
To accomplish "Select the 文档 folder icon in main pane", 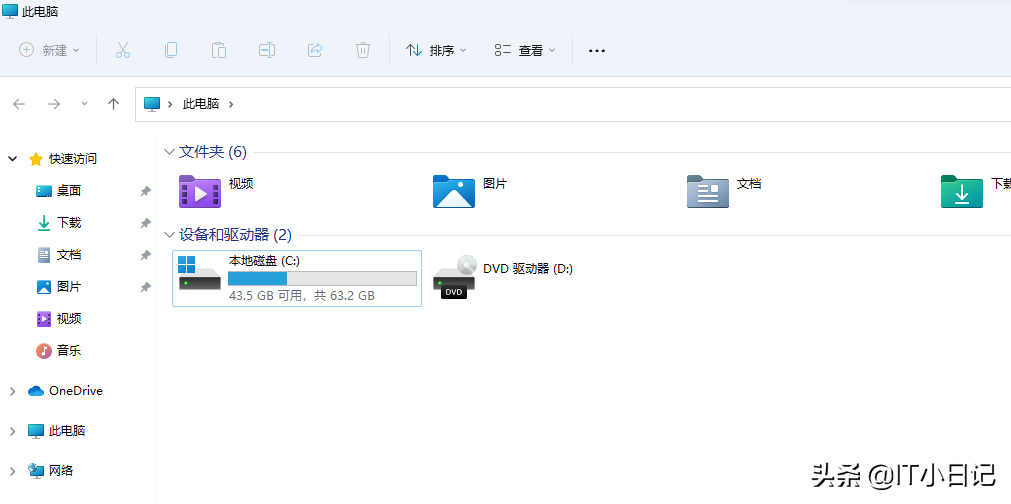I will pos(708,191).
